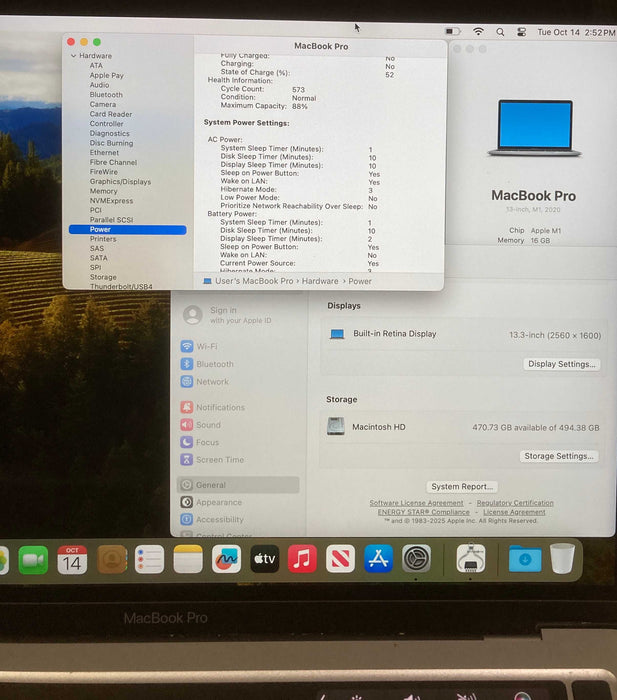Click battery status icon in menu bar

point(453,31)
